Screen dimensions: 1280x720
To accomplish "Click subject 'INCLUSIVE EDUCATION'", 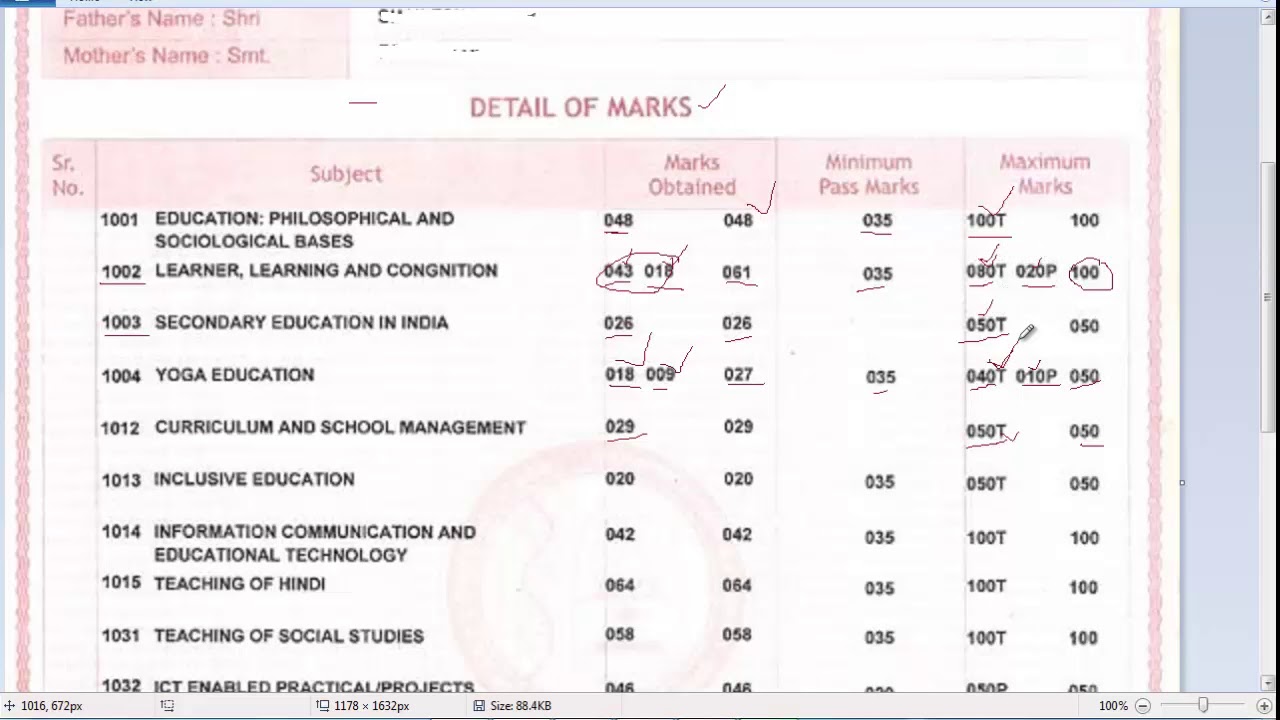I will (254, 480).
